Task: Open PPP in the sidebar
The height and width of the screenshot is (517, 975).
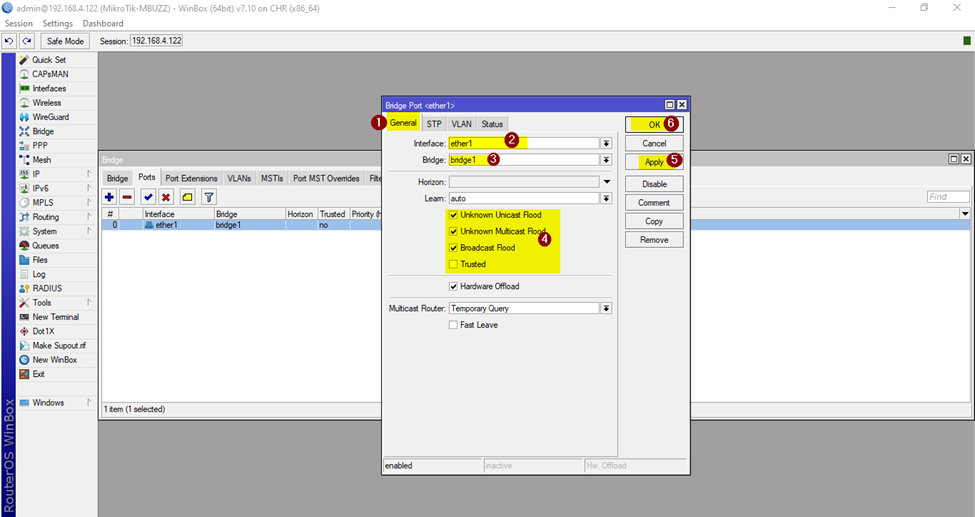Action: (40, 146)
